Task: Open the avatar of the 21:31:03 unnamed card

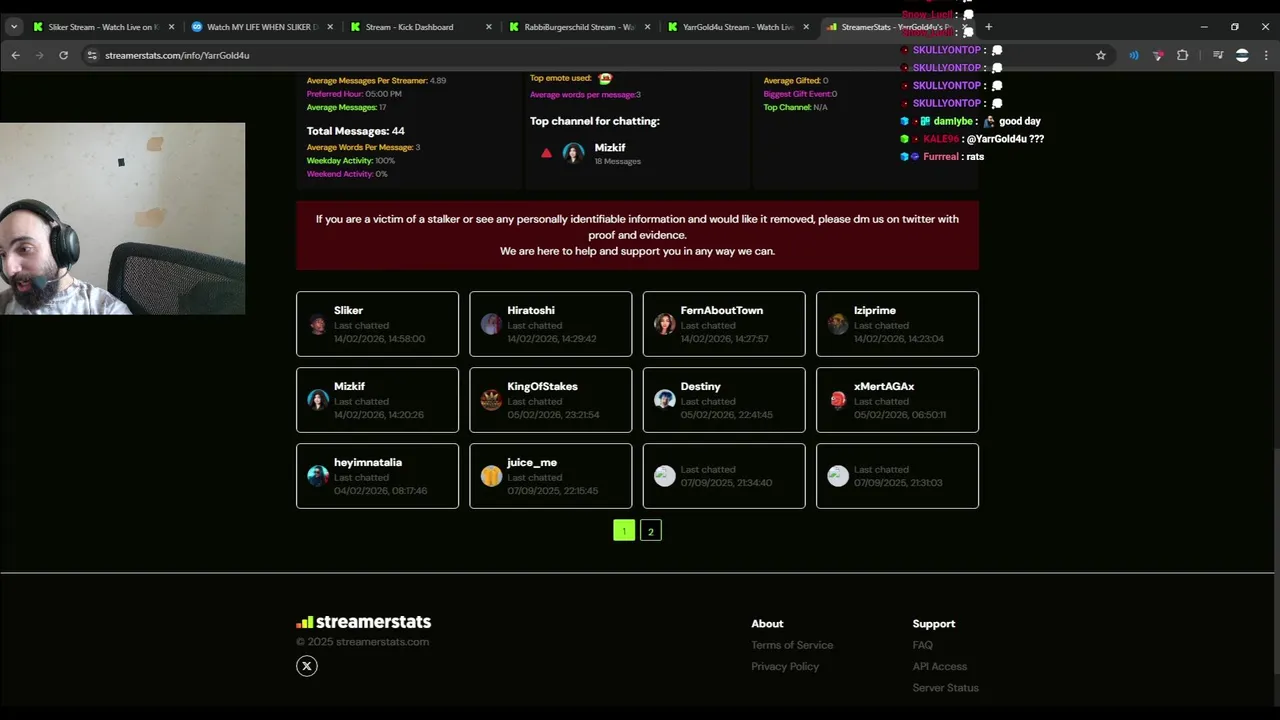Action: [838, 476]
